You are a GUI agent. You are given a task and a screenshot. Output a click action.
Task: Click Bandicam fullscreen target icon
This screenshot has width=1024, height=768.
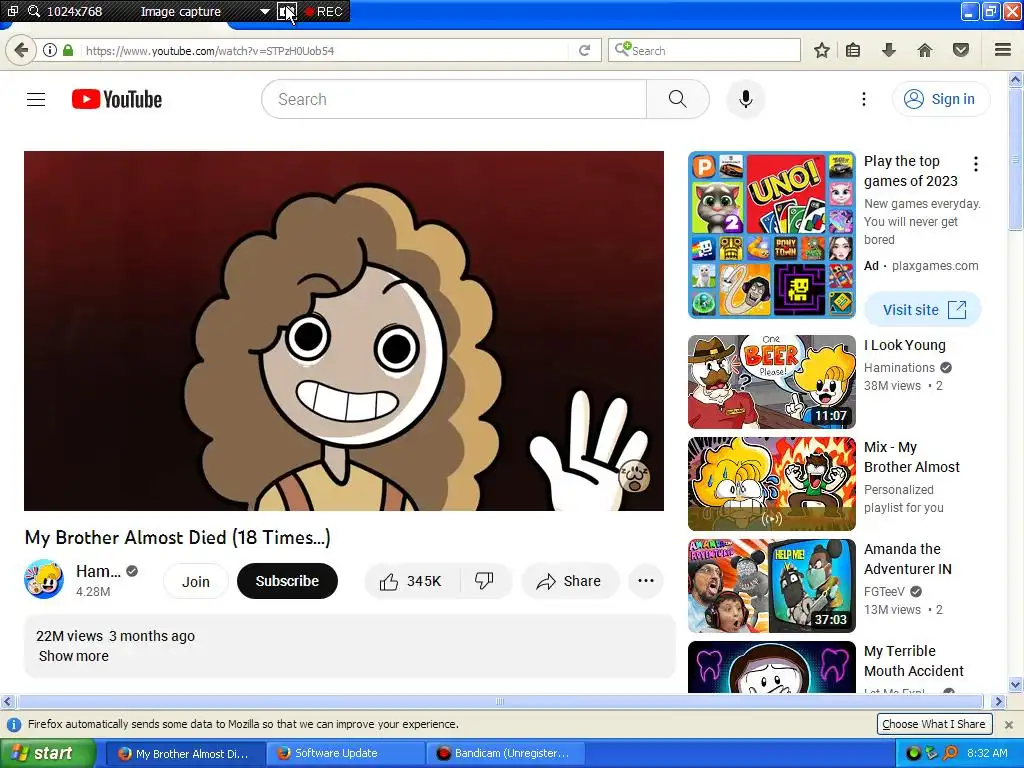tap(12, 11)
